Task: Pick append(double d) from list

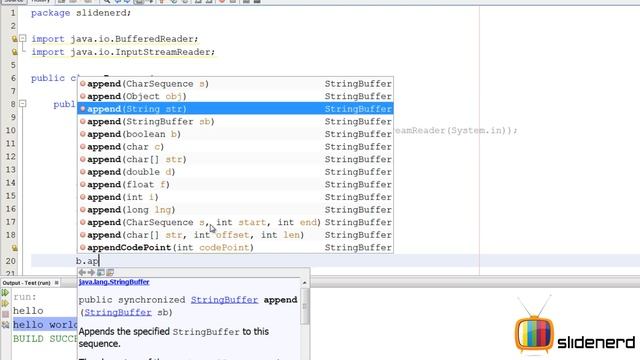Action: [236, 172]
